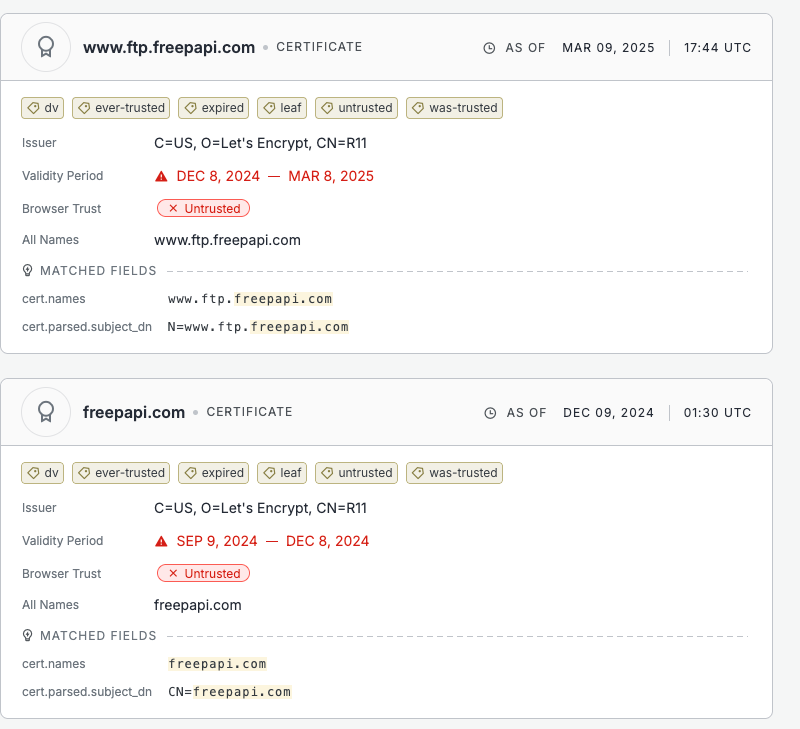Select was-trusted tag on the freepapi.com card
Viewport: 800px width, 729px height.
(x=455, y=473)
